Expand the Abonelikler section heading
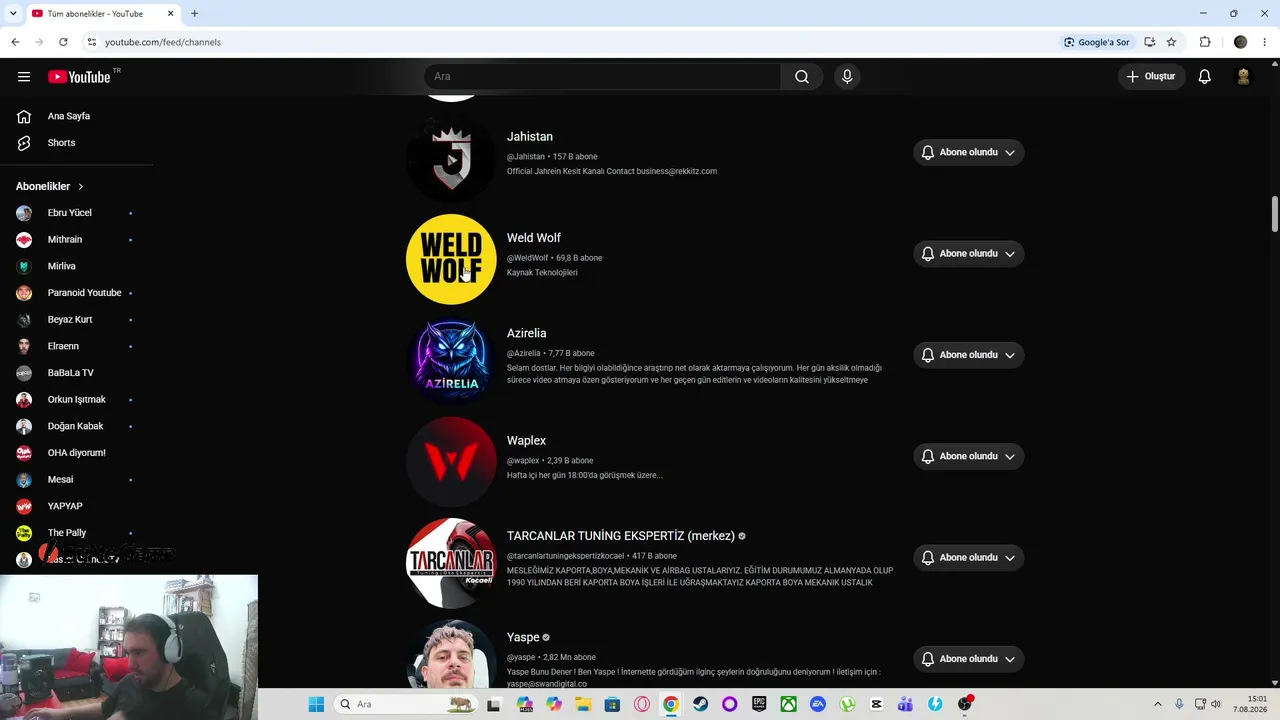Viewport: 1280px width, 720px height. [50, 186]
